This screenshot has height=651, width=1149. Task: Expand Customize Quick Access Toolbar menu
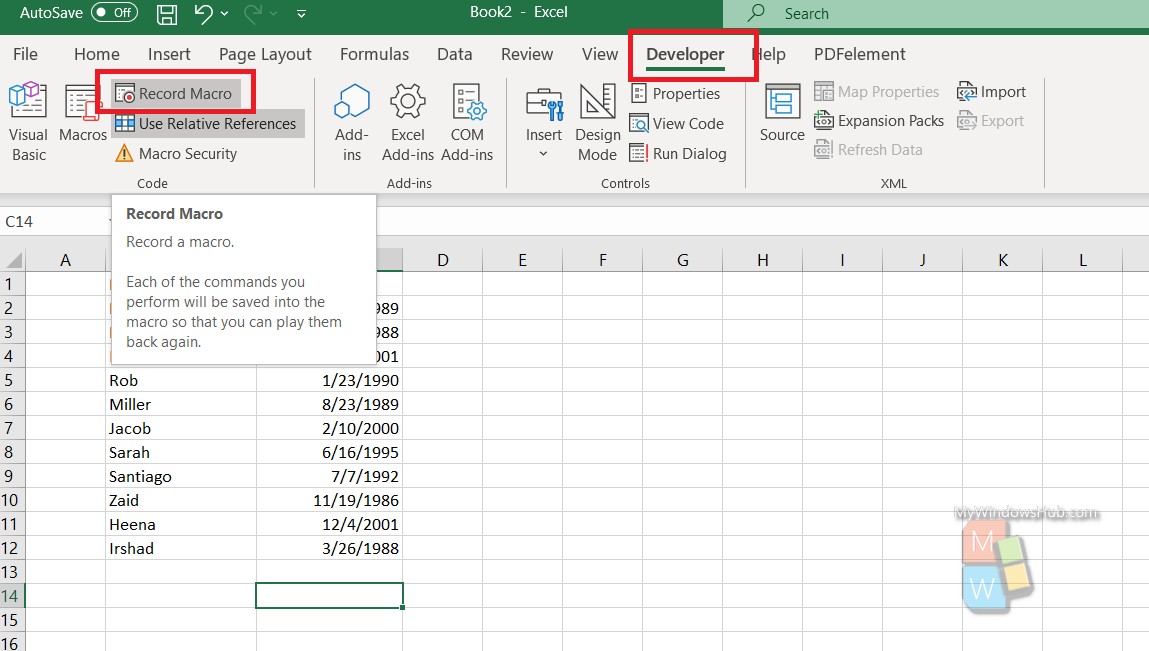point(301,13)
